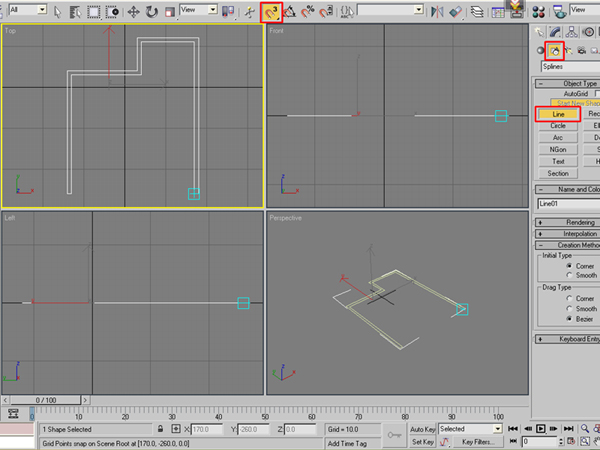Choose the Rectangular Selection Region tool
The image size is (600, 450).
[93, 12]
